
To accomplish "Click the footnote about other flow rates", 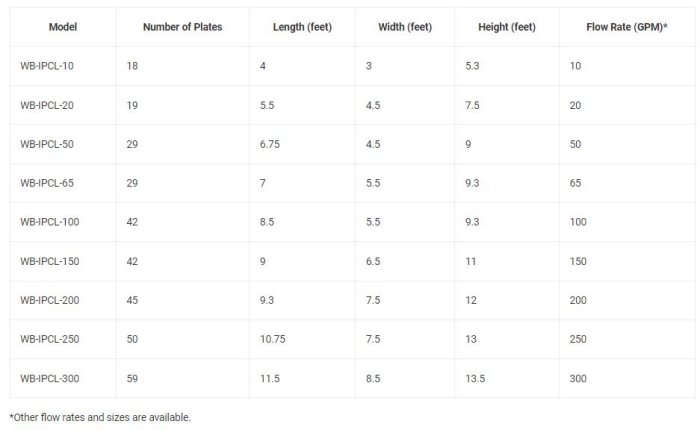I will 99,416.
